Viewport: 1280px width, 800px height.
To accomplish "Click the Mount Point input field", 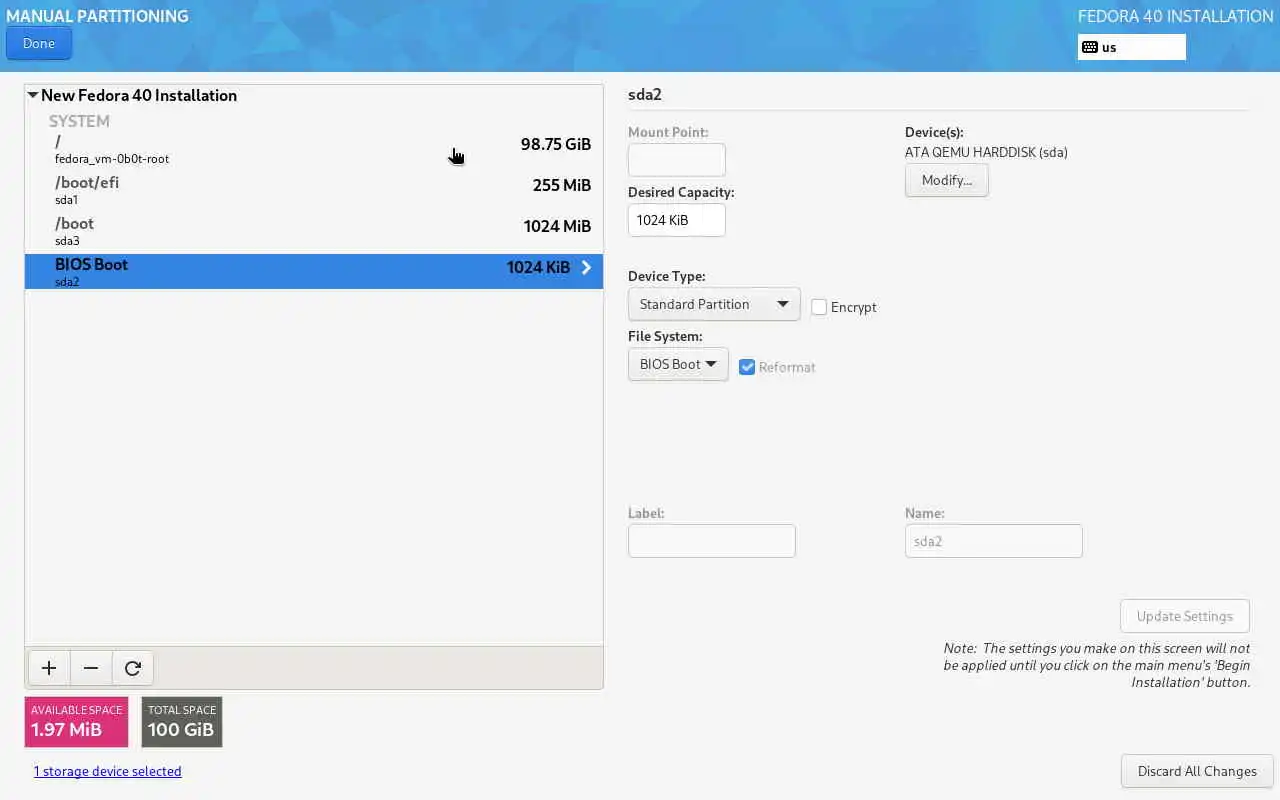I will pos(677,160).
